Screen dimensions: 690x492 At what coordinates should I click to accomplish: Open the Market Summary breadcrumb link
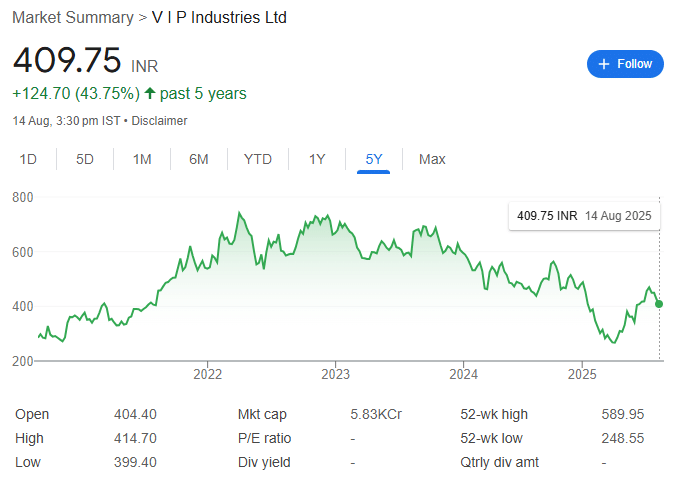click(x=73, y=18)
